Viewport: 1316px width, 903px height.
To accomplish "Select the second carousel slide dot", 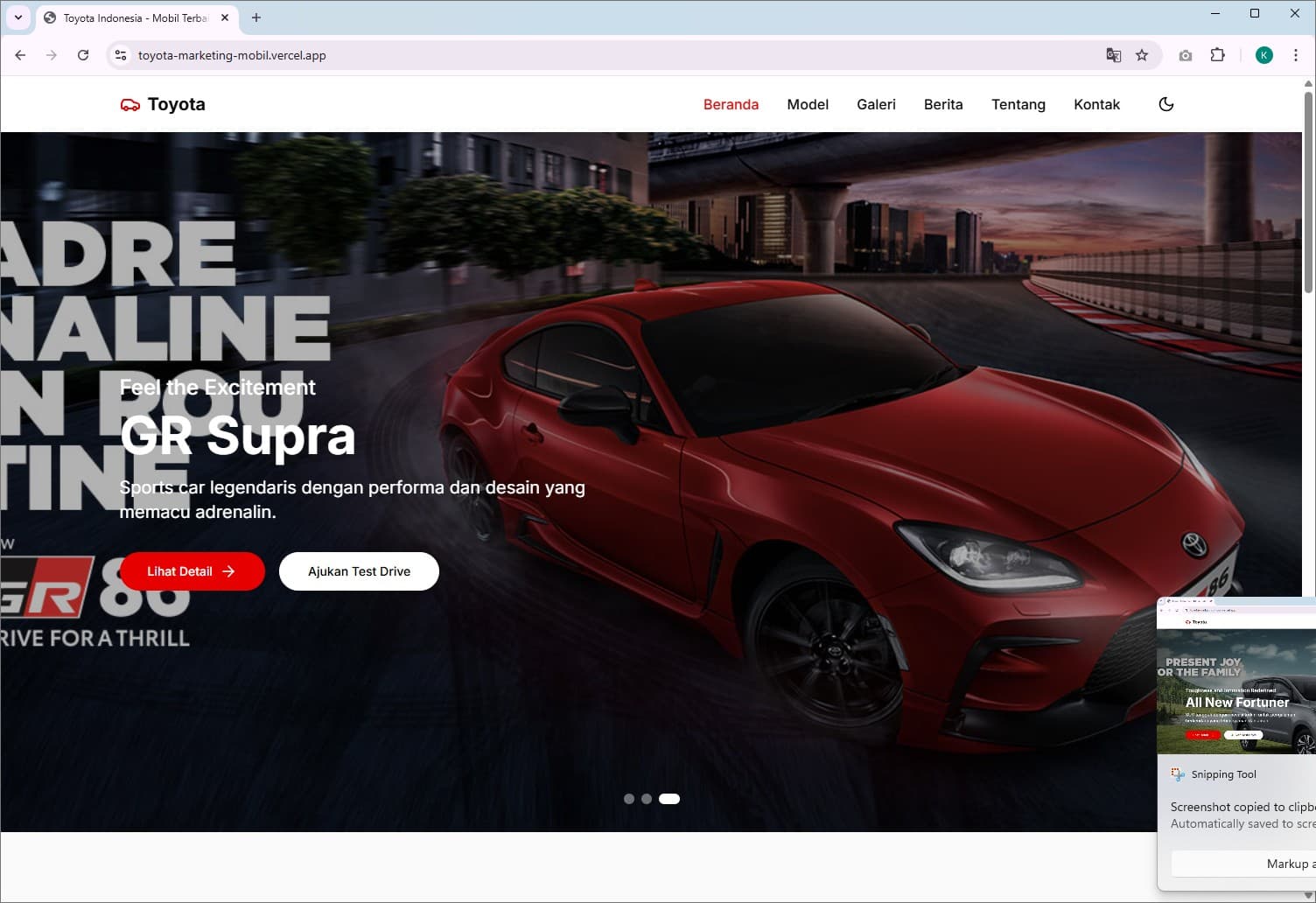I will click(647, 799).
